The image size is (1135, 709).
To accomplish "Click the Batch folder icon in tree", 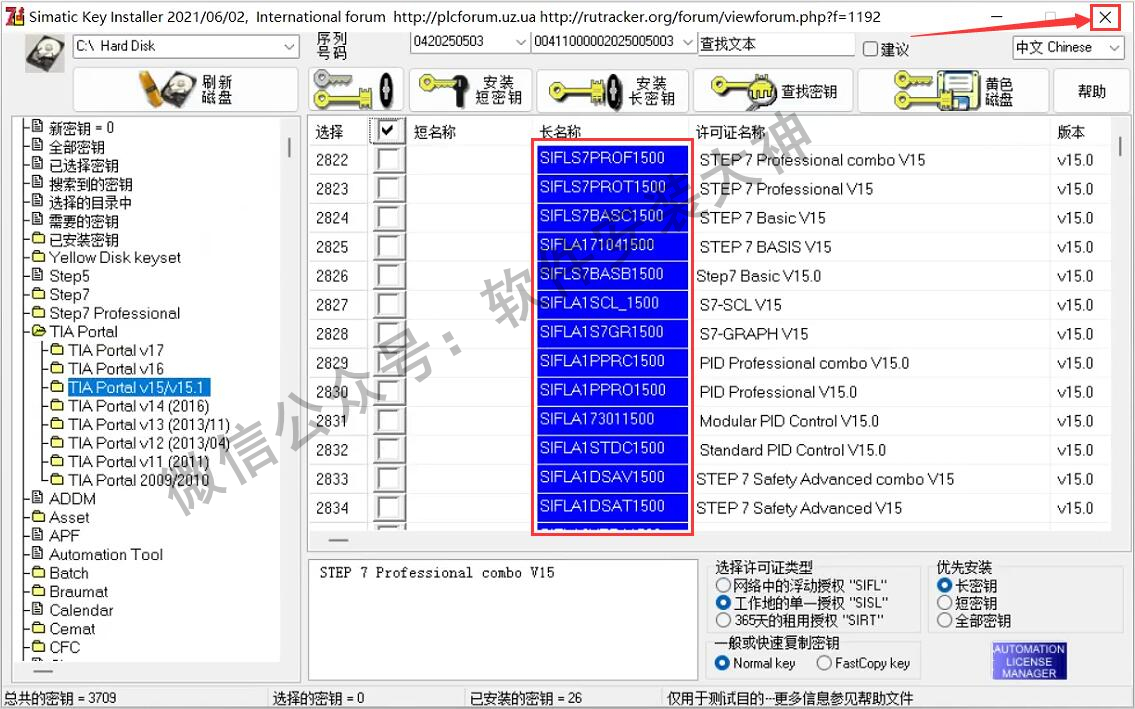I will click(38, 572).
